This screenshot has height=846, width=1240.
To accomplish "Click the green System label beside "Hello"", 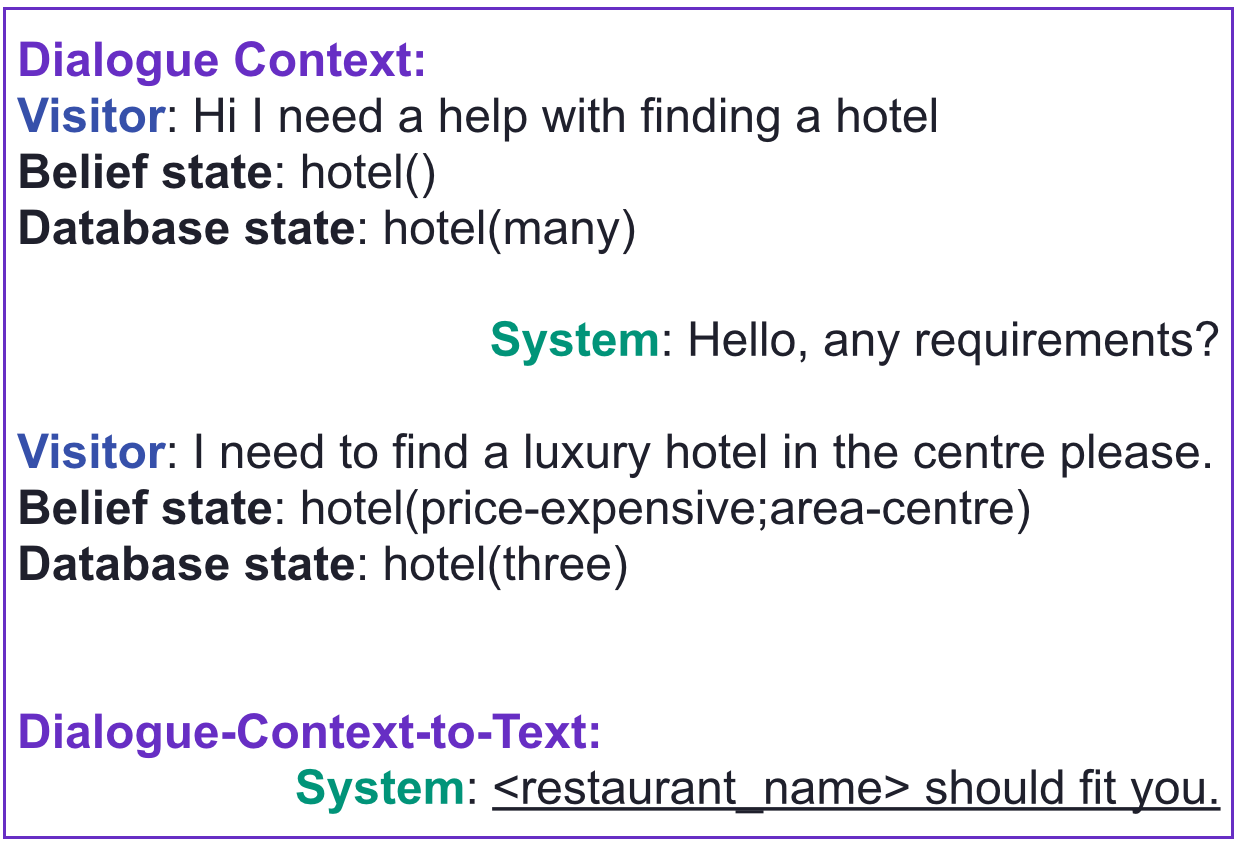I will (x=574, y=342).
